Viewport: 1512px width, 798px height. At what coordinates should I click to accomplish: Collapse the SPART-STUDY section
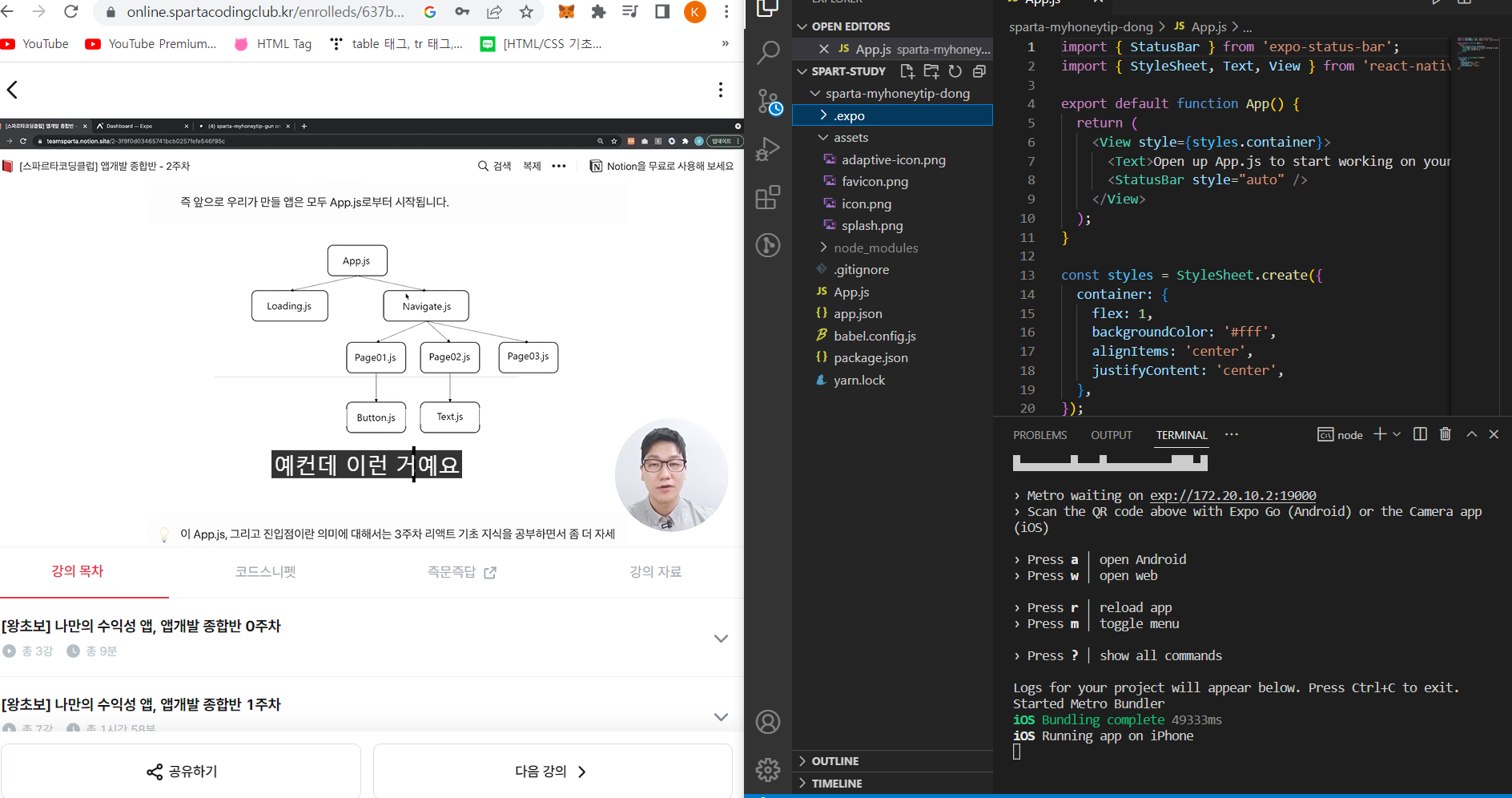(x=848, y=71)
